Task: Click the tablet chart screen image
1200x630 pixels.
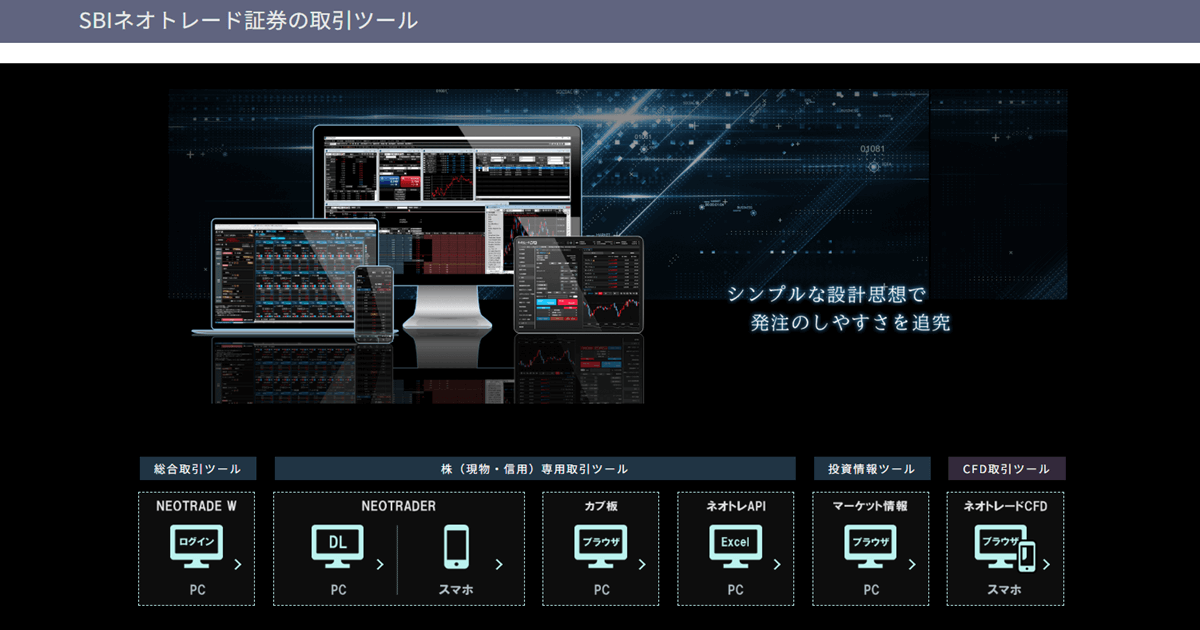Action: [x=579, y=284]
